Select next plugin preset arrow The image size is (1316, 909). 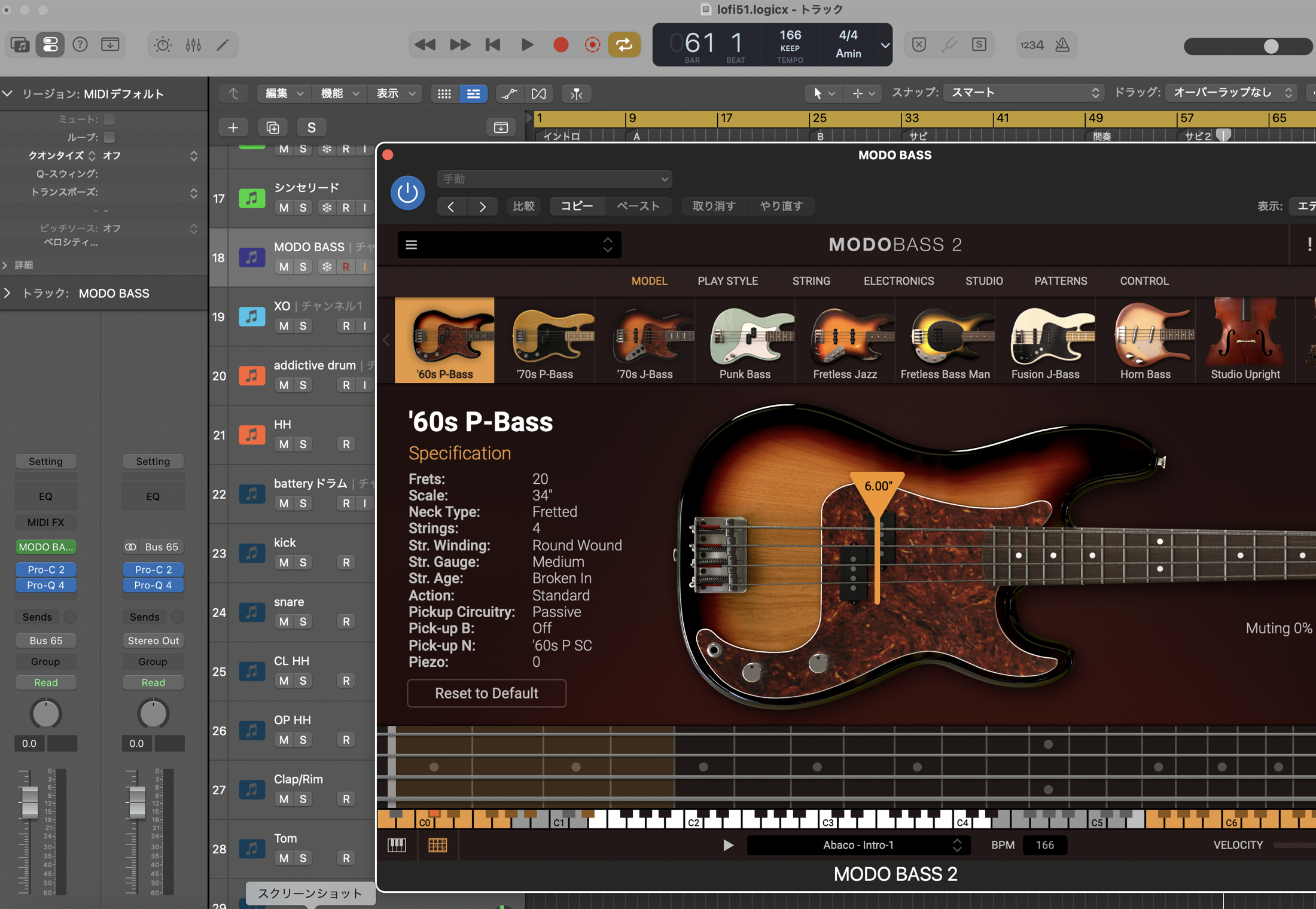[x=483, y=206]
